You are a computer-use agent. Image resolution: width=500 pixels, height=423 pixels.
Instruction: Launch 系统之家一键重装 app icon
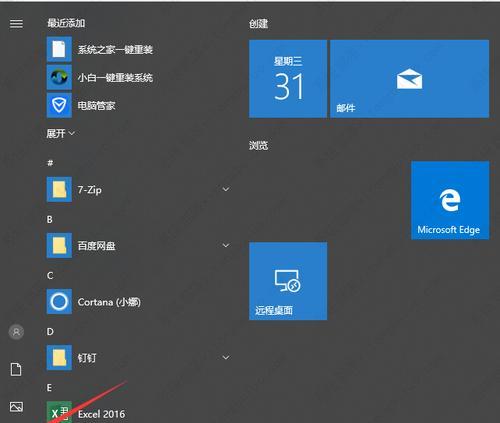pyautogui.click(x=59, y=49)
